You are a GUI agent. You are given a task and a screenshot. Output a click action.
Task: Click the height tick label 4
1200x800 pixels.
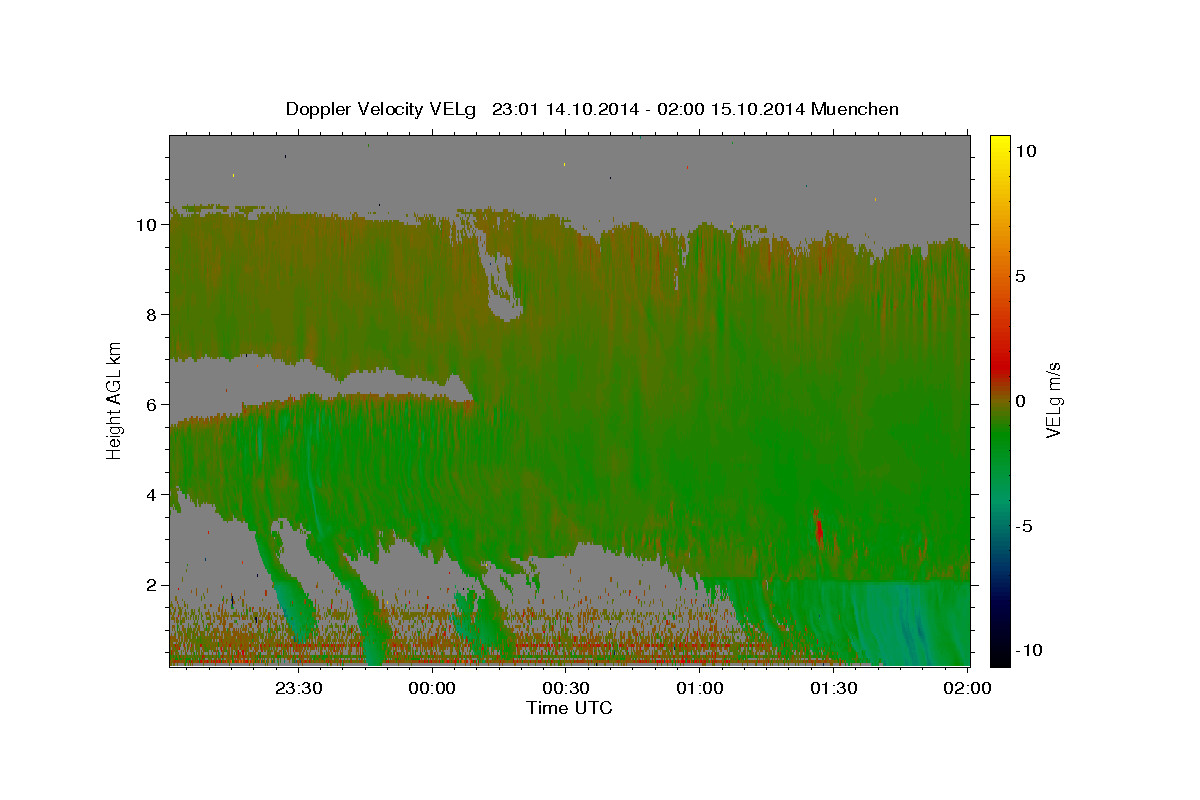click(x=154, y=495)
